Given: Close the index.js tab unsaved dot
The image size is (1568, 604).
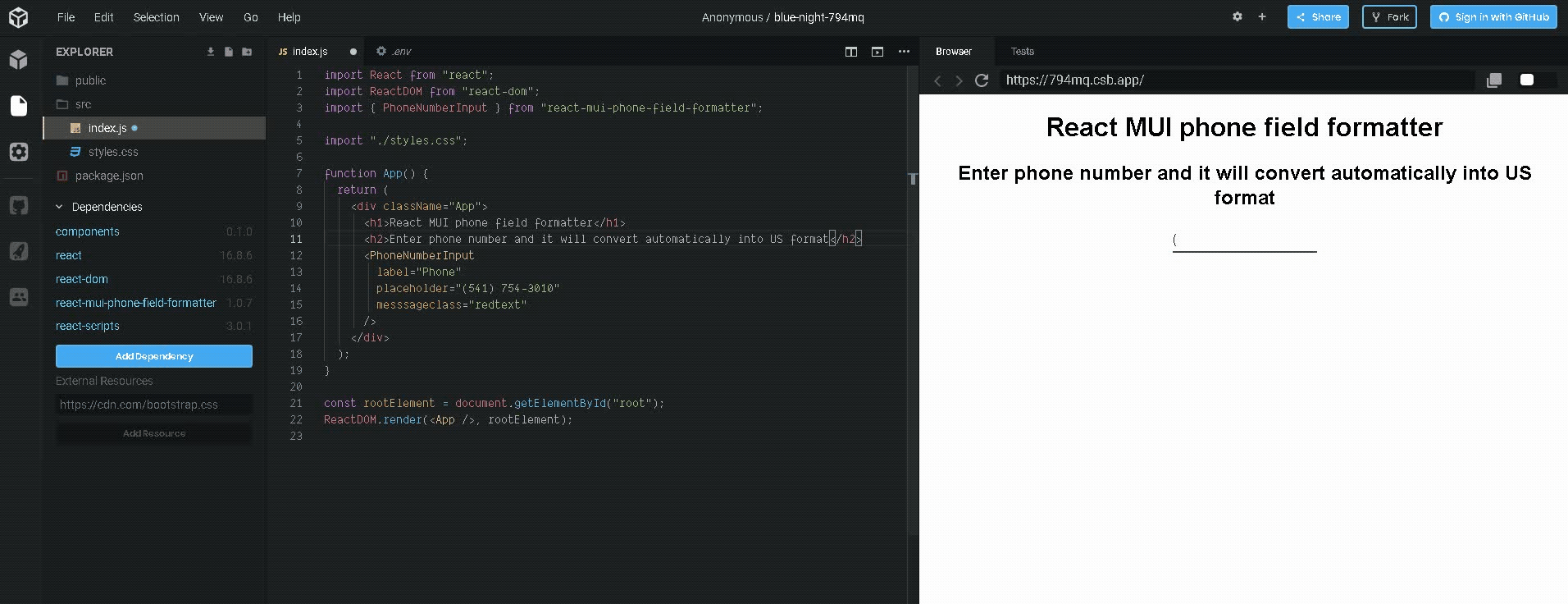Looking at the screenshot, I should [353, 52].
